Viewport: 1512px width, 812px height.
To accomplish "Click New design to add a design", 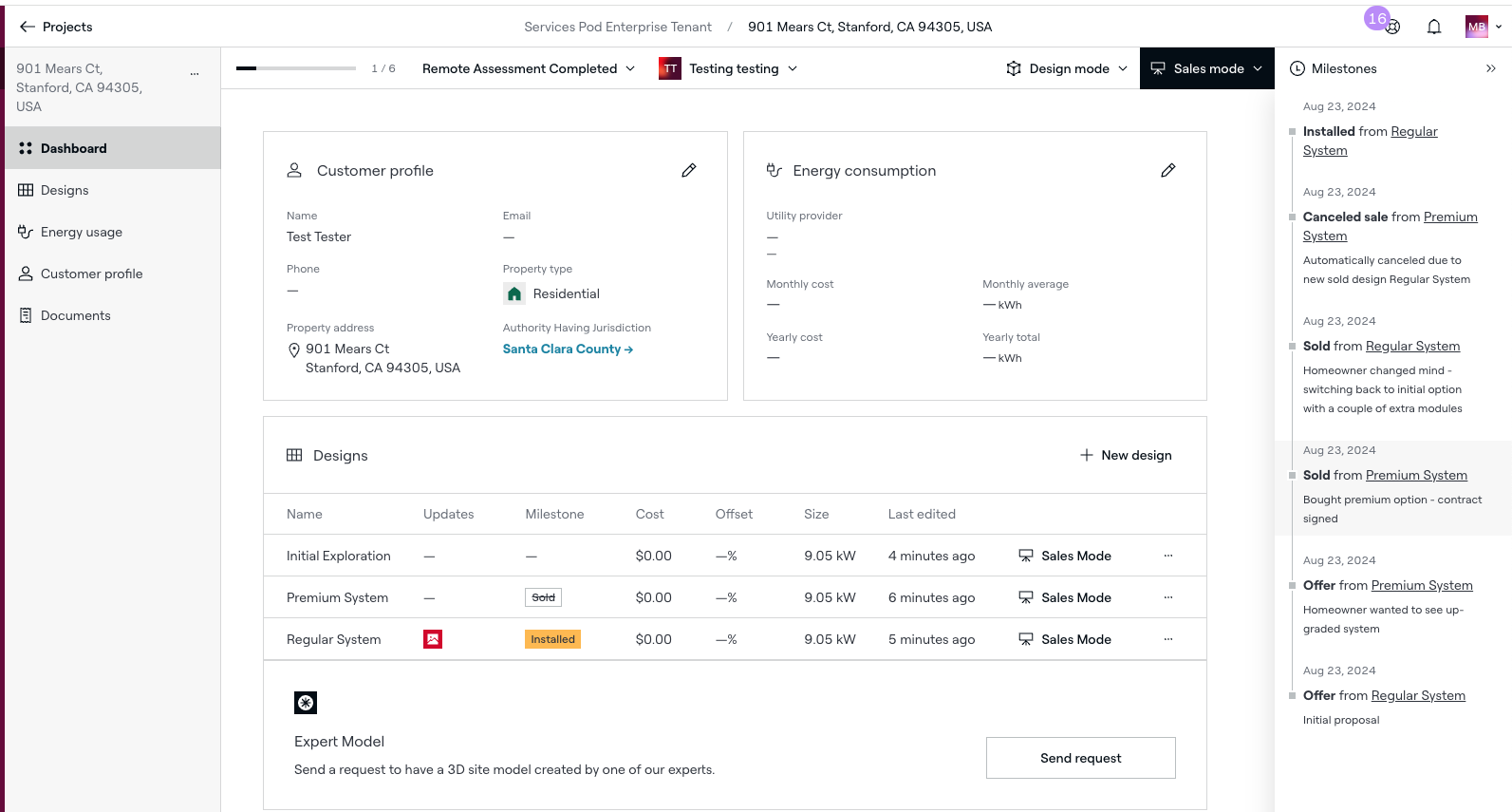I will point(1126,455).
